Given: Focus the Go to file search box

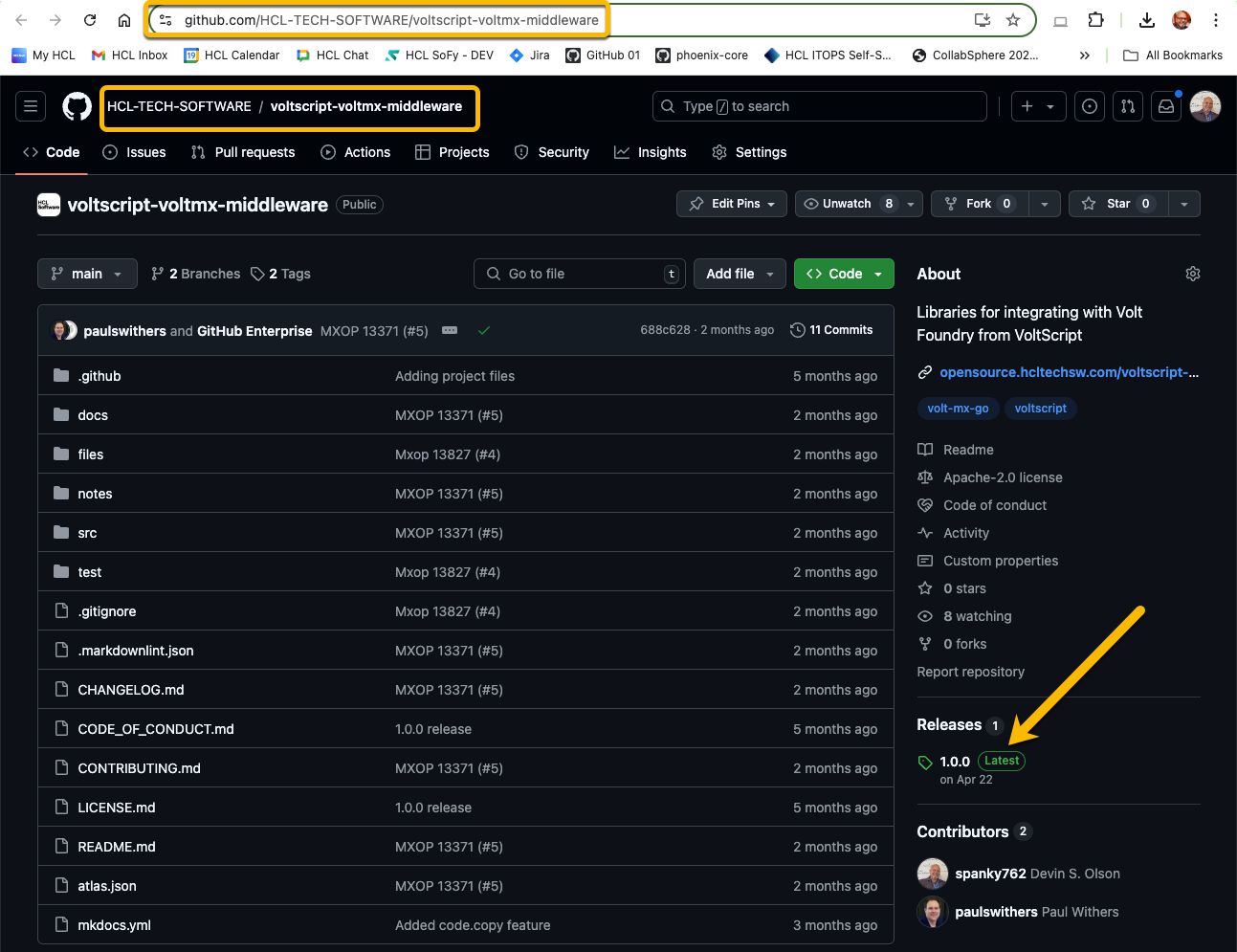Looking at the screenshot, I should [580, 274].
